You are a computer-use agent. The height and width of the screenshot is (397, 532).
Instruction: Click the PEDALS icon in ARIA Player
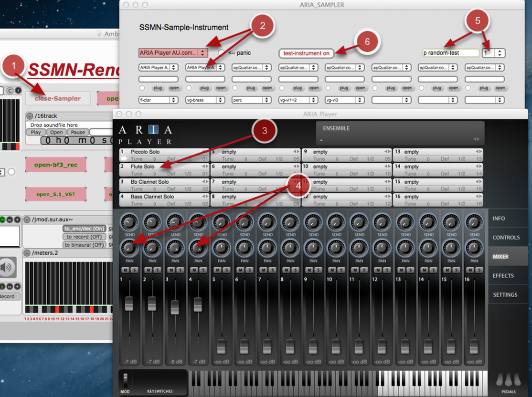pos(508,381)
